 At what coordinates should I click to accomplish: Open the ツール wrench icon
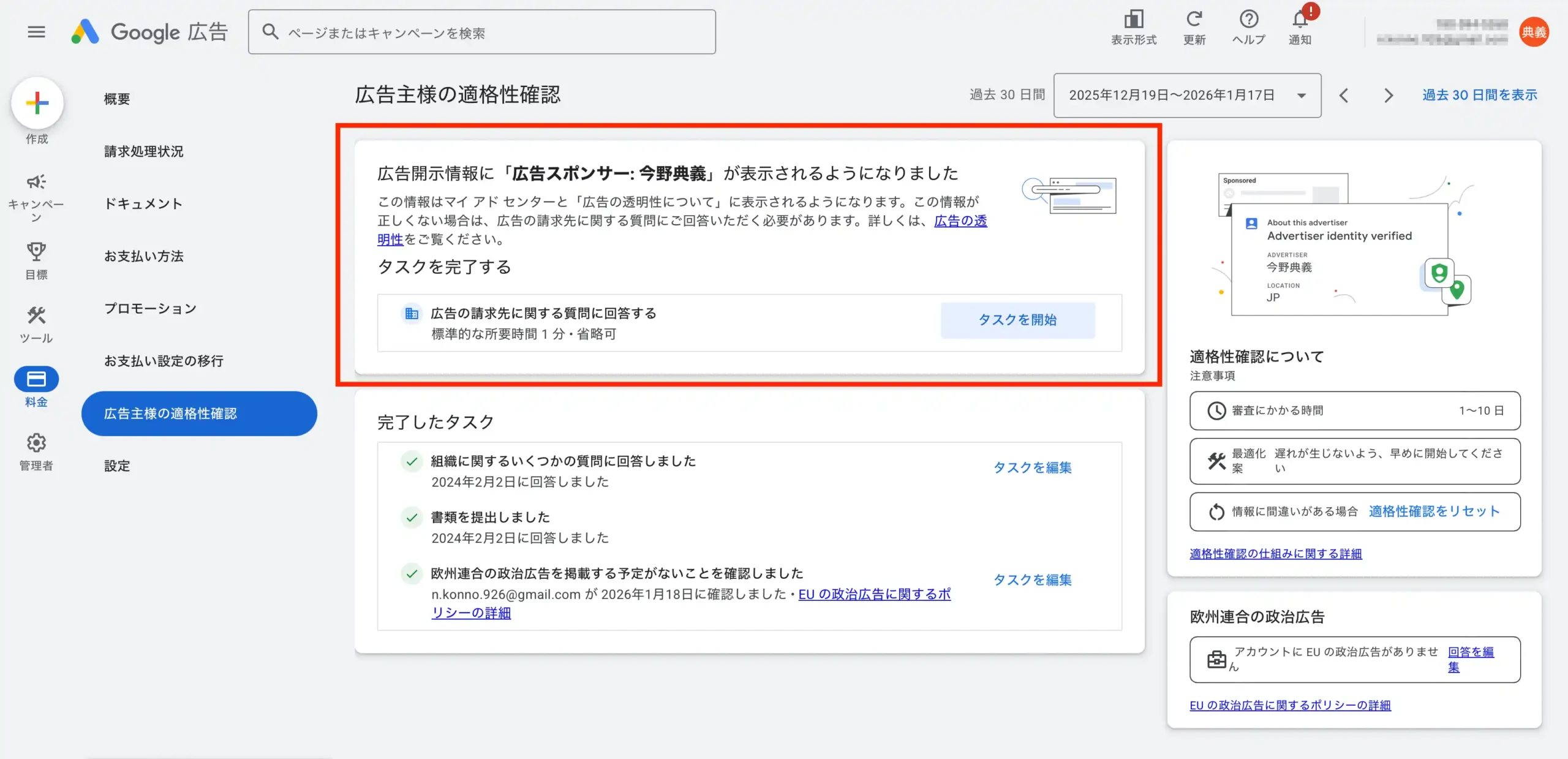click(36, 315)
